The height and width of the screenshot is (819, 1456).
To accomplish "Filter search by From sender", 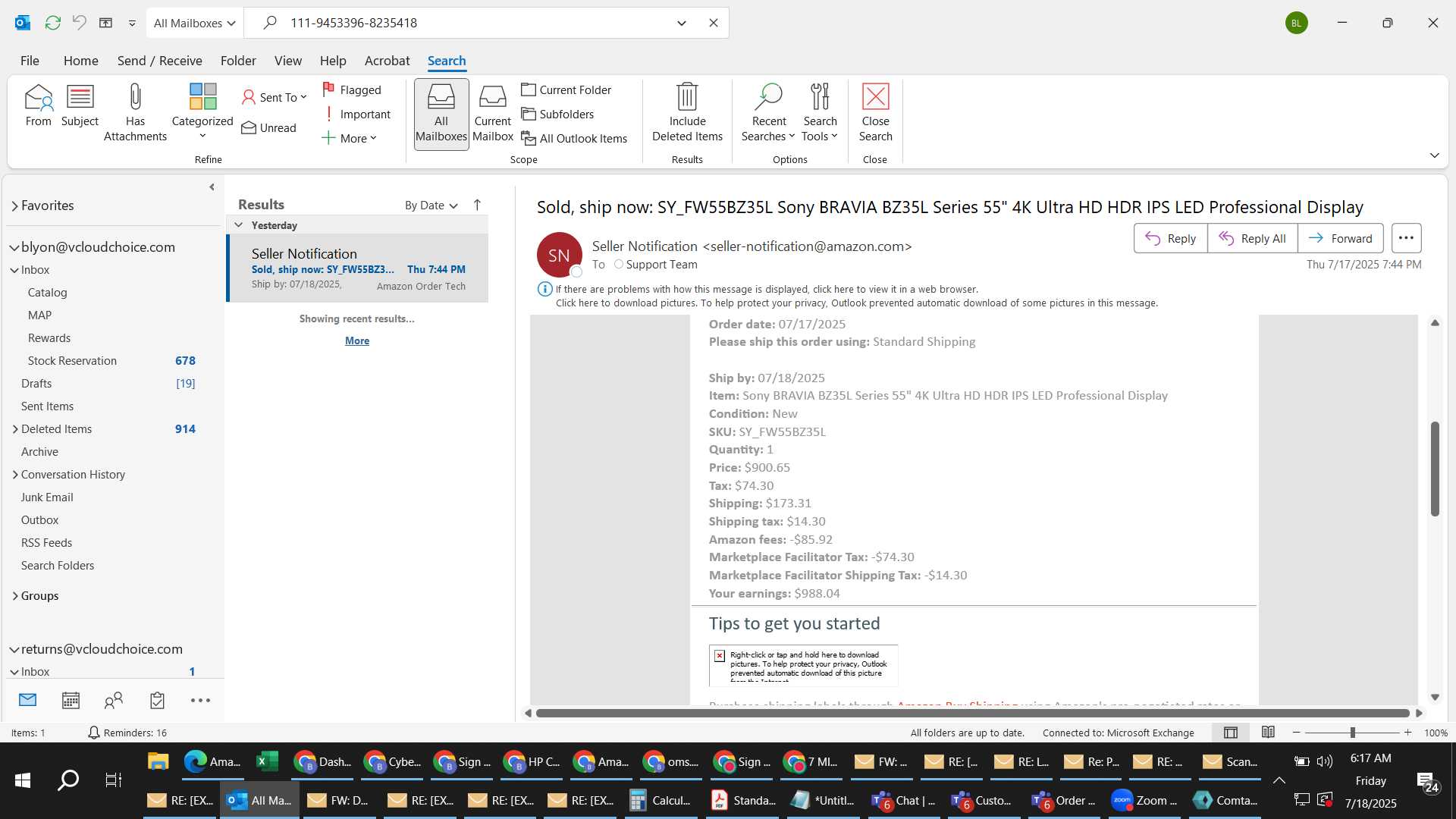I will [x=38, y=106].
